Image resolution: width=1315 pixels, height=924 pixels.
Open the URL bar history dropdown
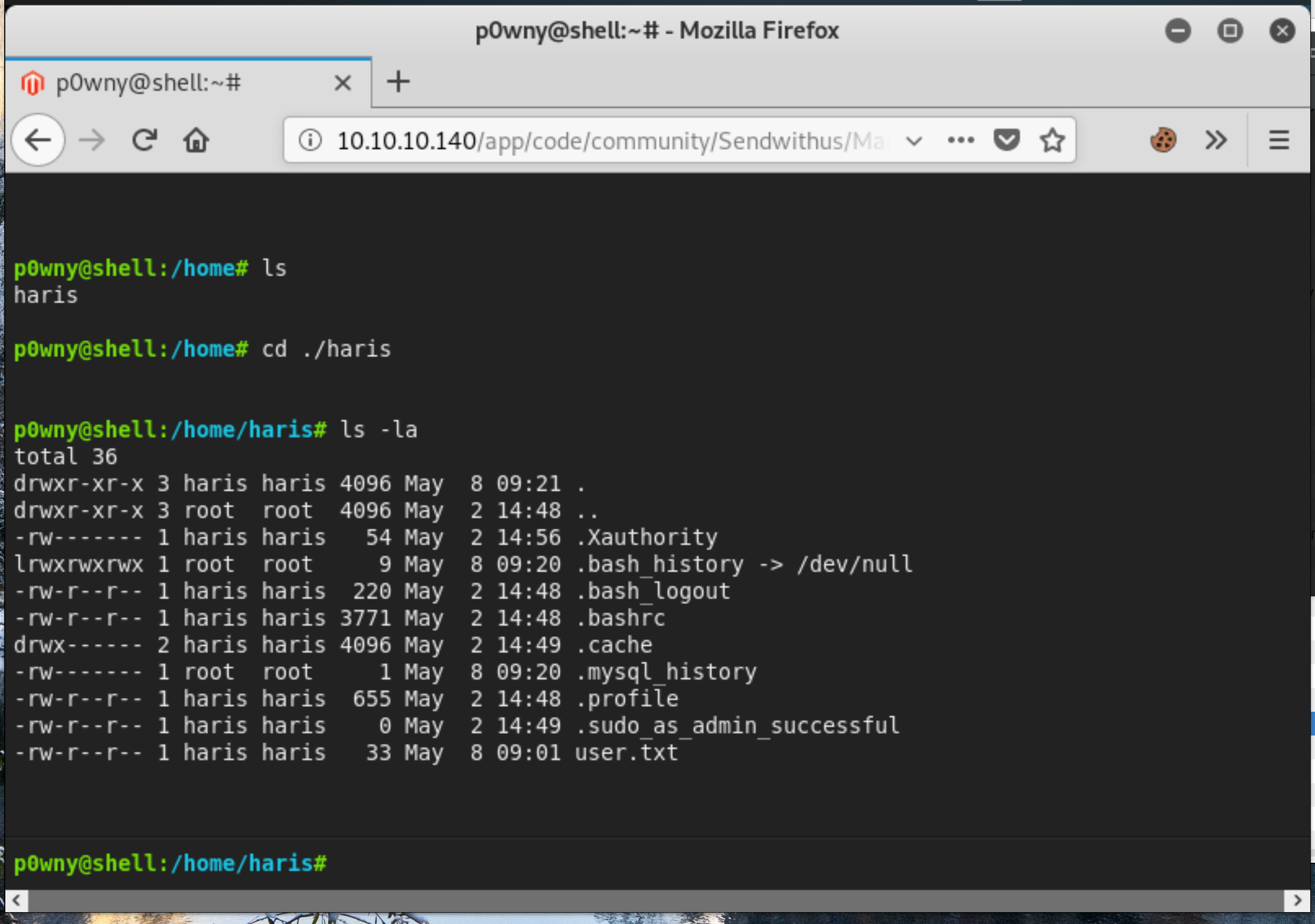(x=914, y=141)
